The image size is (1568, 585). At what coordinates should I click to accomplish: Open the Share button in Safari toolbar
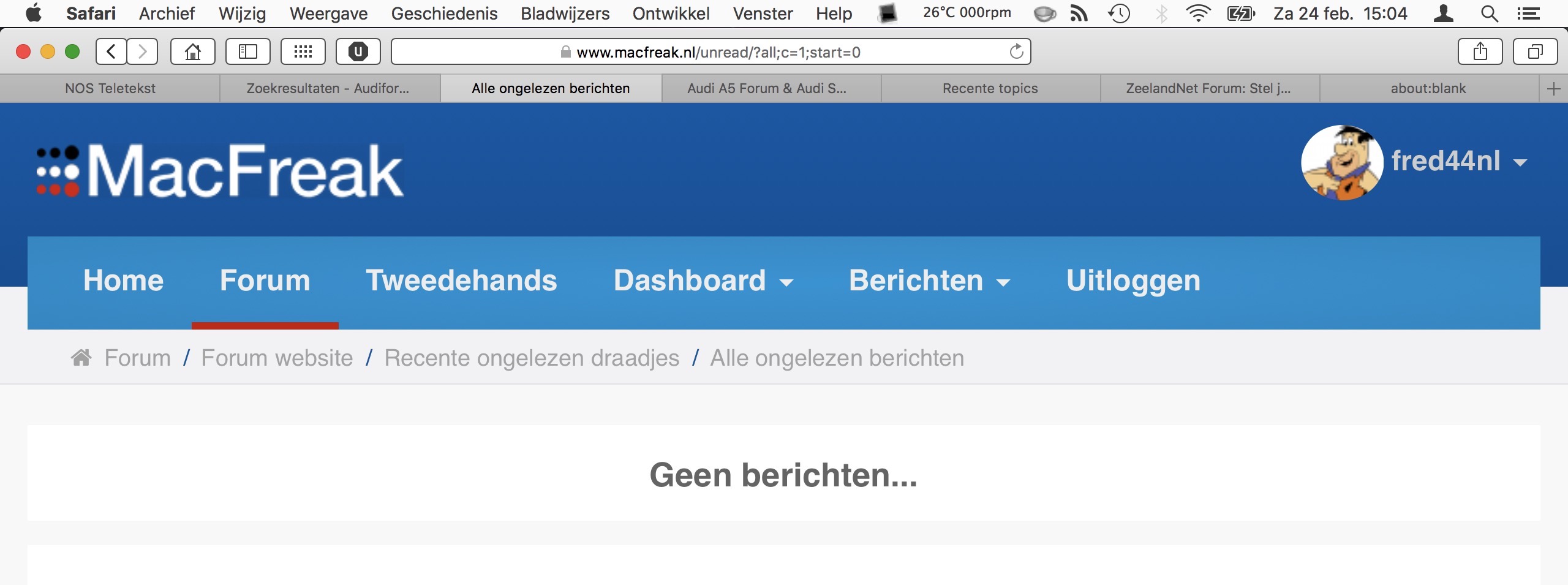[x=1480, y=51]
